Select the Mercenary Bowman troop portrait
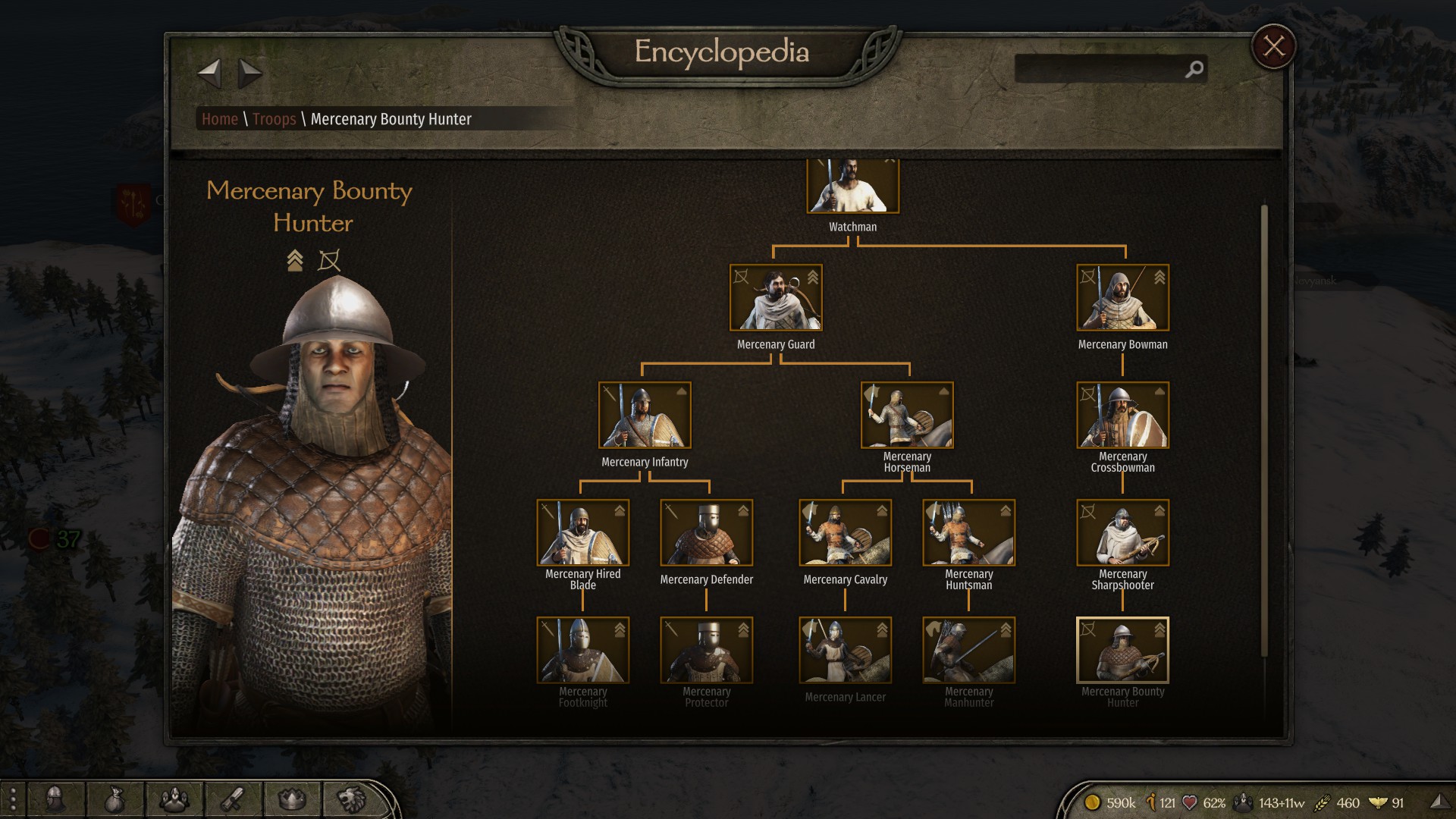 pyautogui.click(x=1123, y=297)
